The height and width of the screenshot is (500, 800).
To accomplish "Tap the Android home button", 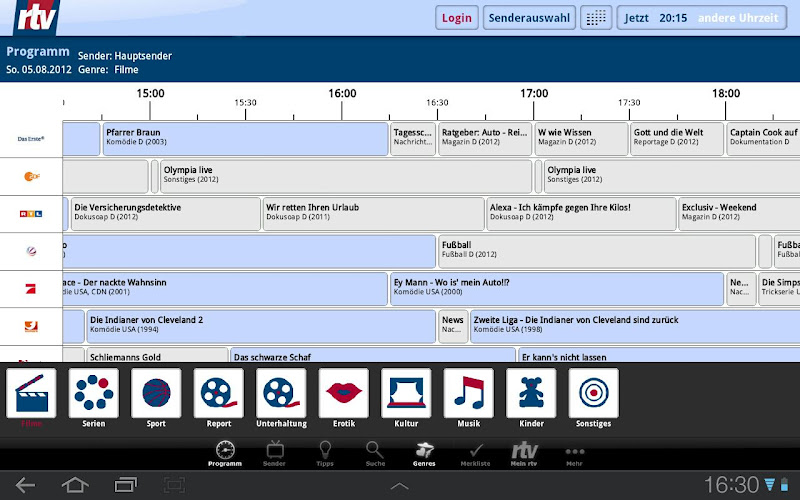I will pos(75,485).
